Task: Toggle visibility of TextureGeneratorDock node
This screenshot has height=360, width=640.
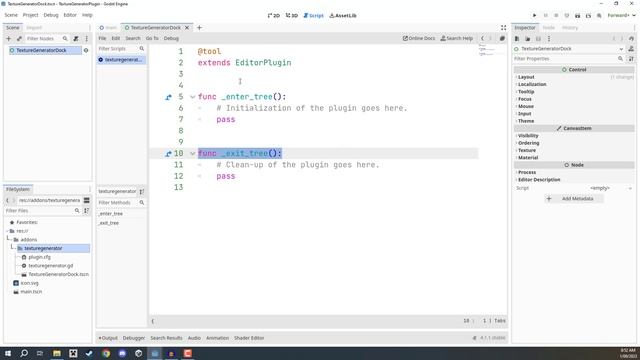Action: (x=86, y=50)
